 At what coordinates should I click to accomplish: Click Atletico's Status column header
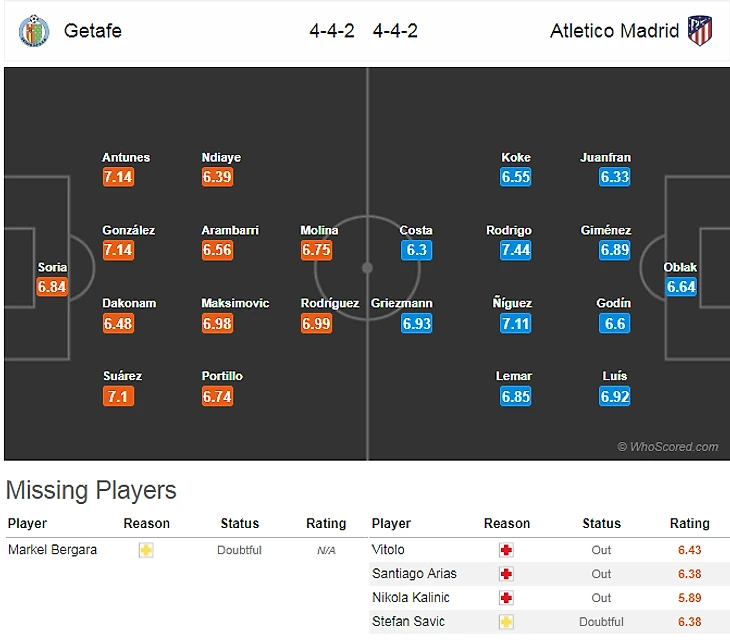point(601,524)
